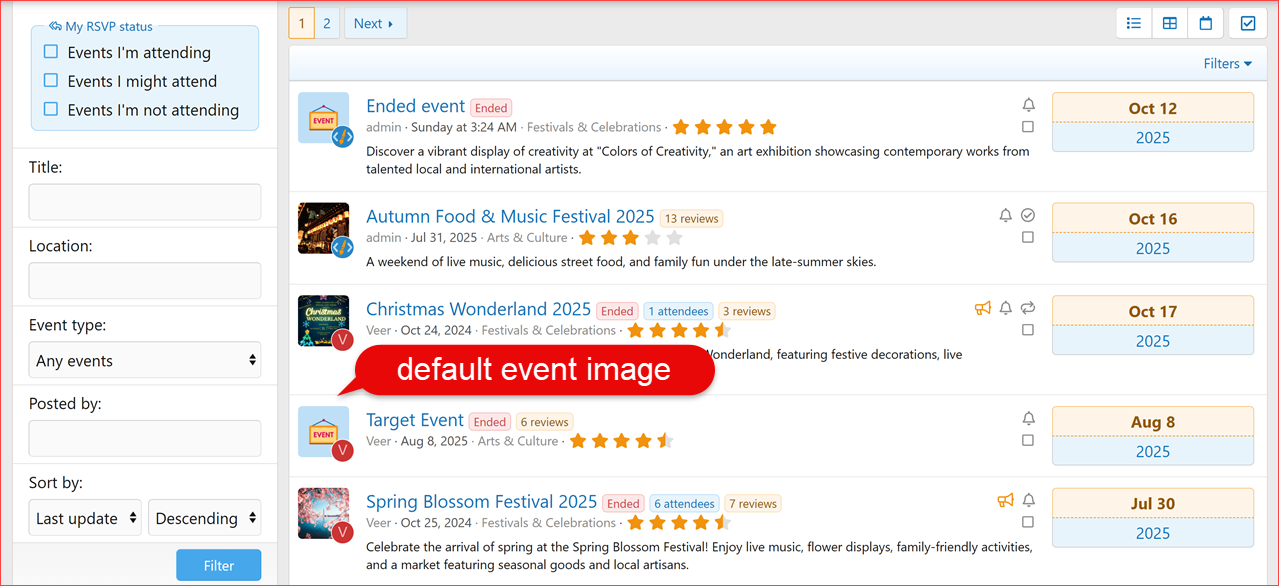Open the Event type dropdown

[145, 361]
